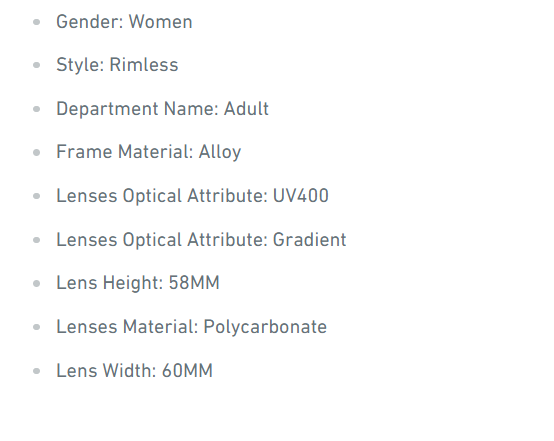Click the word 'Rimless'
Screen dimensions: 554x441
click(144, 65)
